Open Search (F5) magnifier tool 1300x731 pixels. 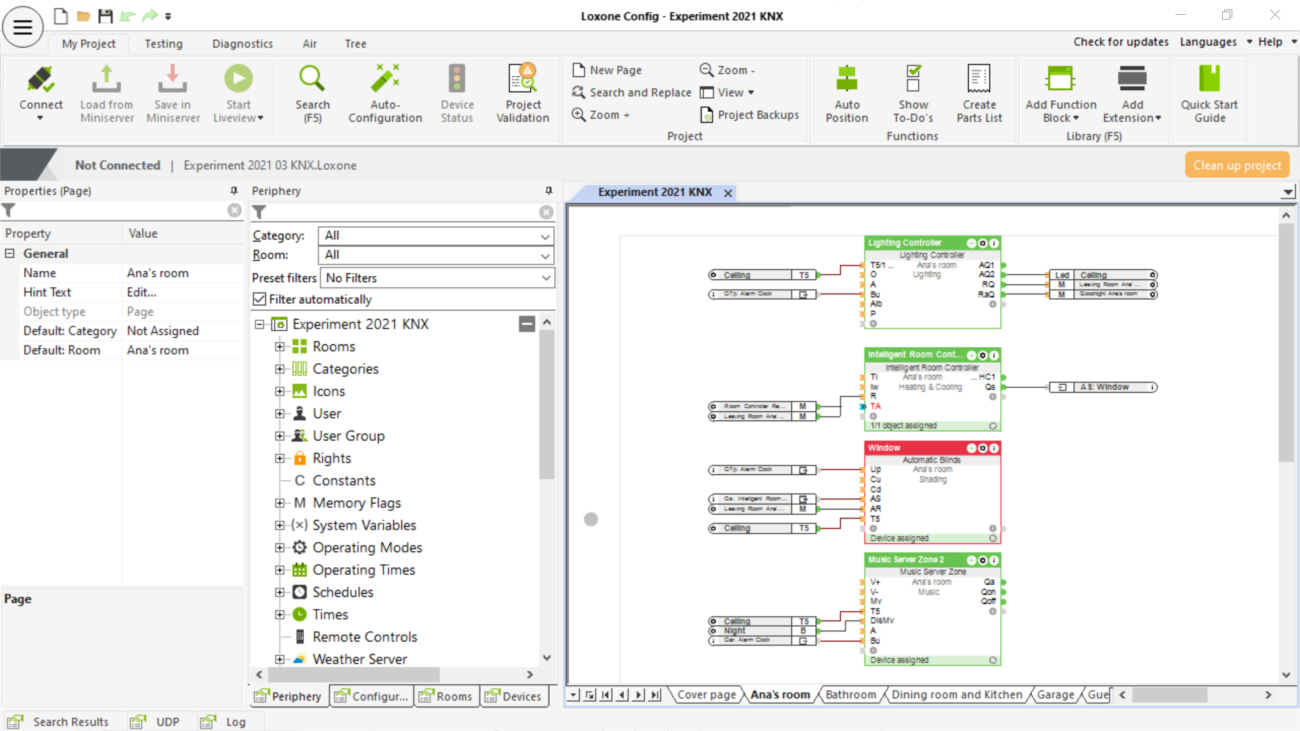(312, 80)
